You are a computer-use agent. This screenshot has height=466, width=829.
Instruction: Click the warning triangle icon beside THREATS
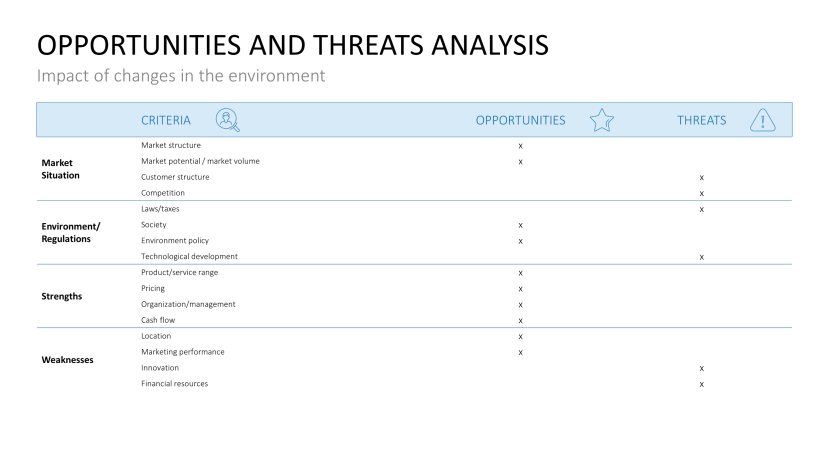click(x=762, y=120)
